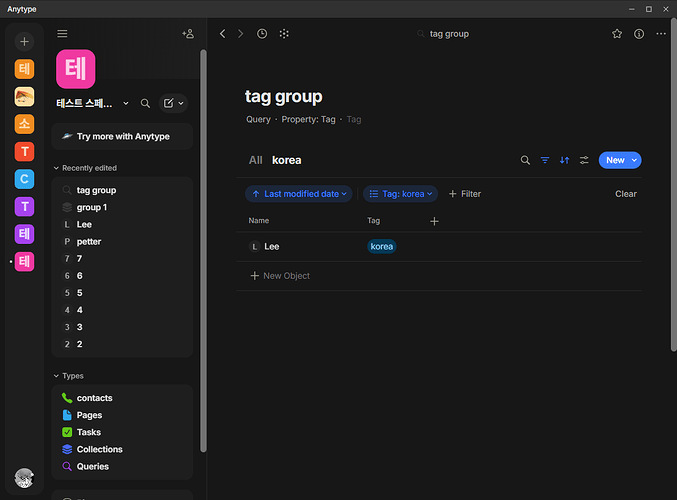This screenshot has height=500, width=677.
Task: Click the create new object pencil icon
Action: [x=168, y=103]
